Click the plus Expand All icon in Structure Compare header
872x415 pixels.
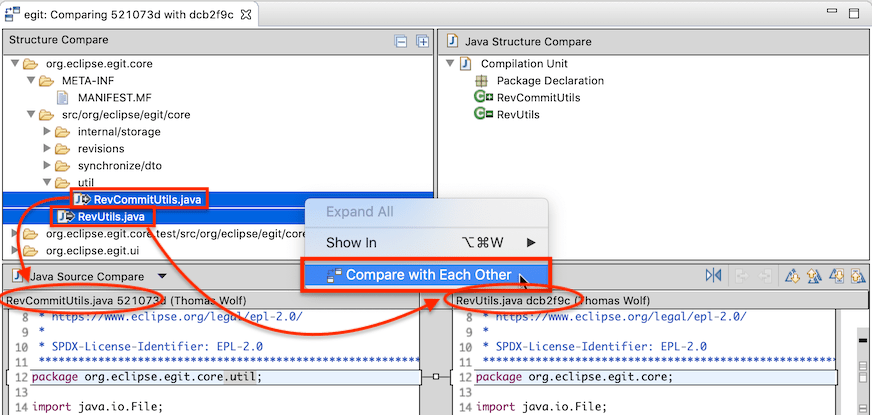423,41
